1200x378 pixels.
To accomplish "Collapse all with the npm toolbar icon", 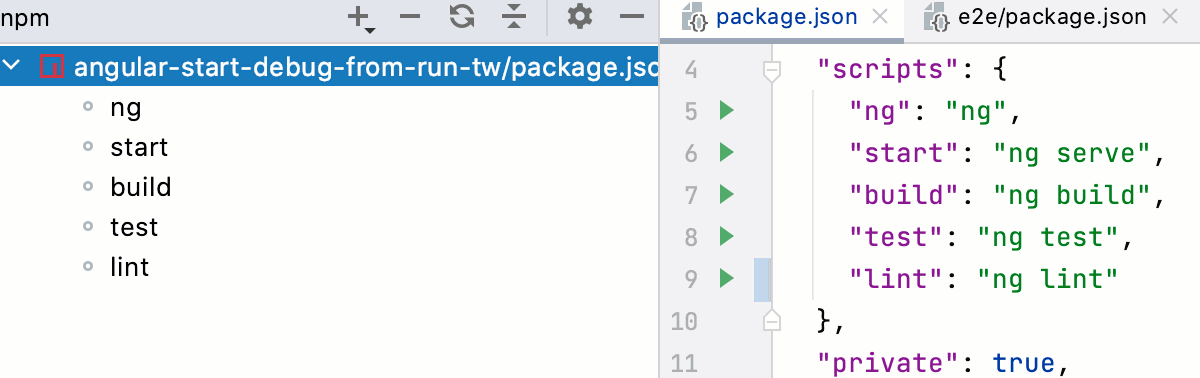I will point(513,16).
